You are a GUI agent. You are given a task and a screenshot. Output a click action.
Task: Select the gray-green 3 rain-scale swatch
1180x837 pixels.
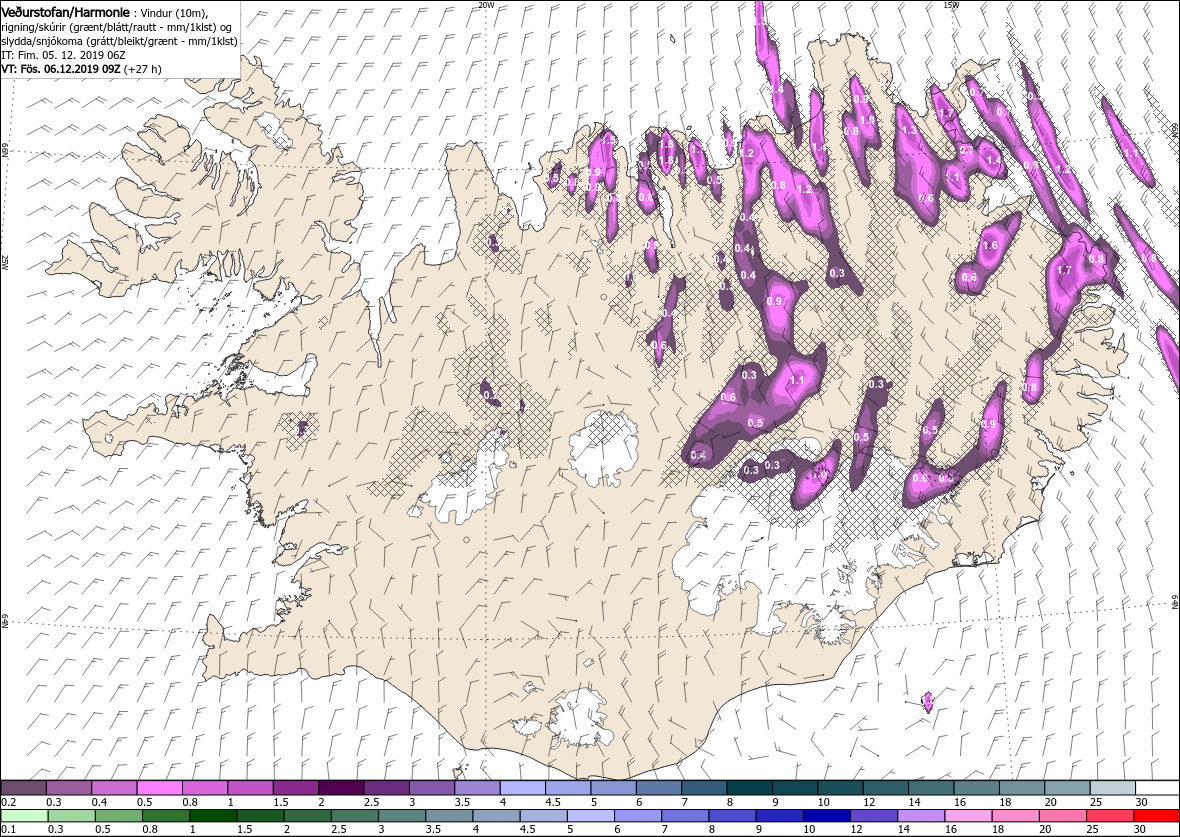click(x=401, y=816)
